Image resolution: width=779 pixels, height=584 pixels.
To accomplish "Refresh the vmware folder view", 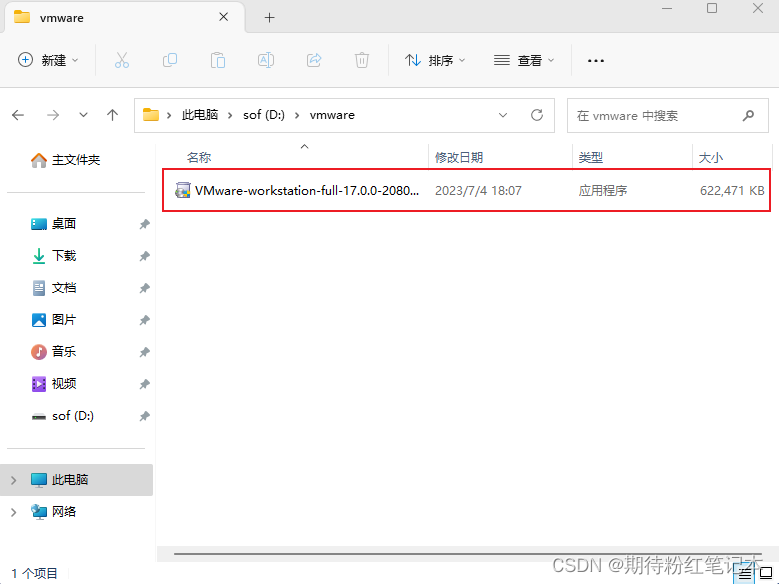I will 537,115.
